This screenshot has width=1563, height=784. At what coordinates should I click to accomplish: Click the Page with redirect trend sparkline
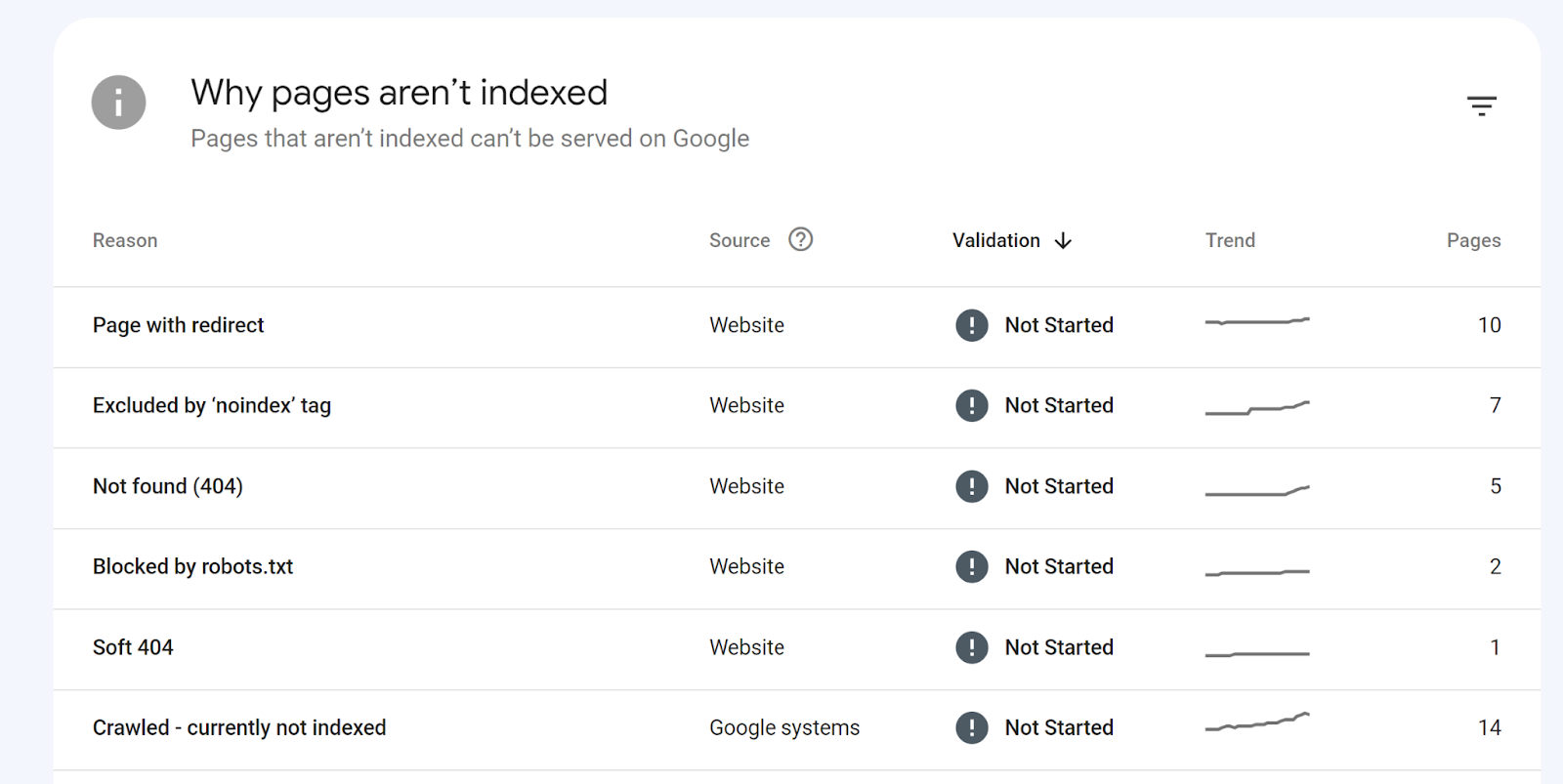tap(1256, 321)
